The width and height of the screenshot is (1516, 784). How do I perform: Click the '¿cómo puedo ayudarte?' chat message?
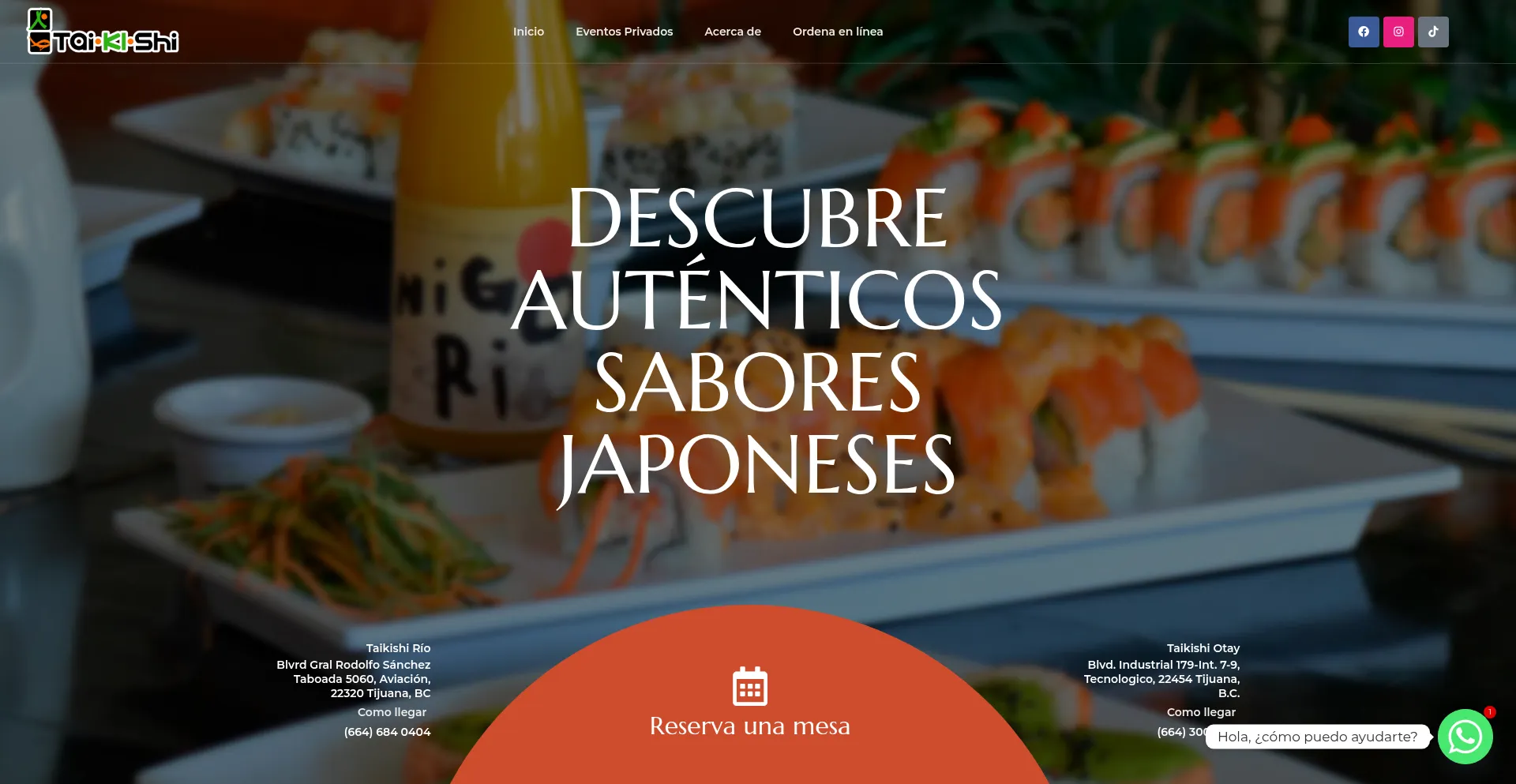coord(1318,737)
